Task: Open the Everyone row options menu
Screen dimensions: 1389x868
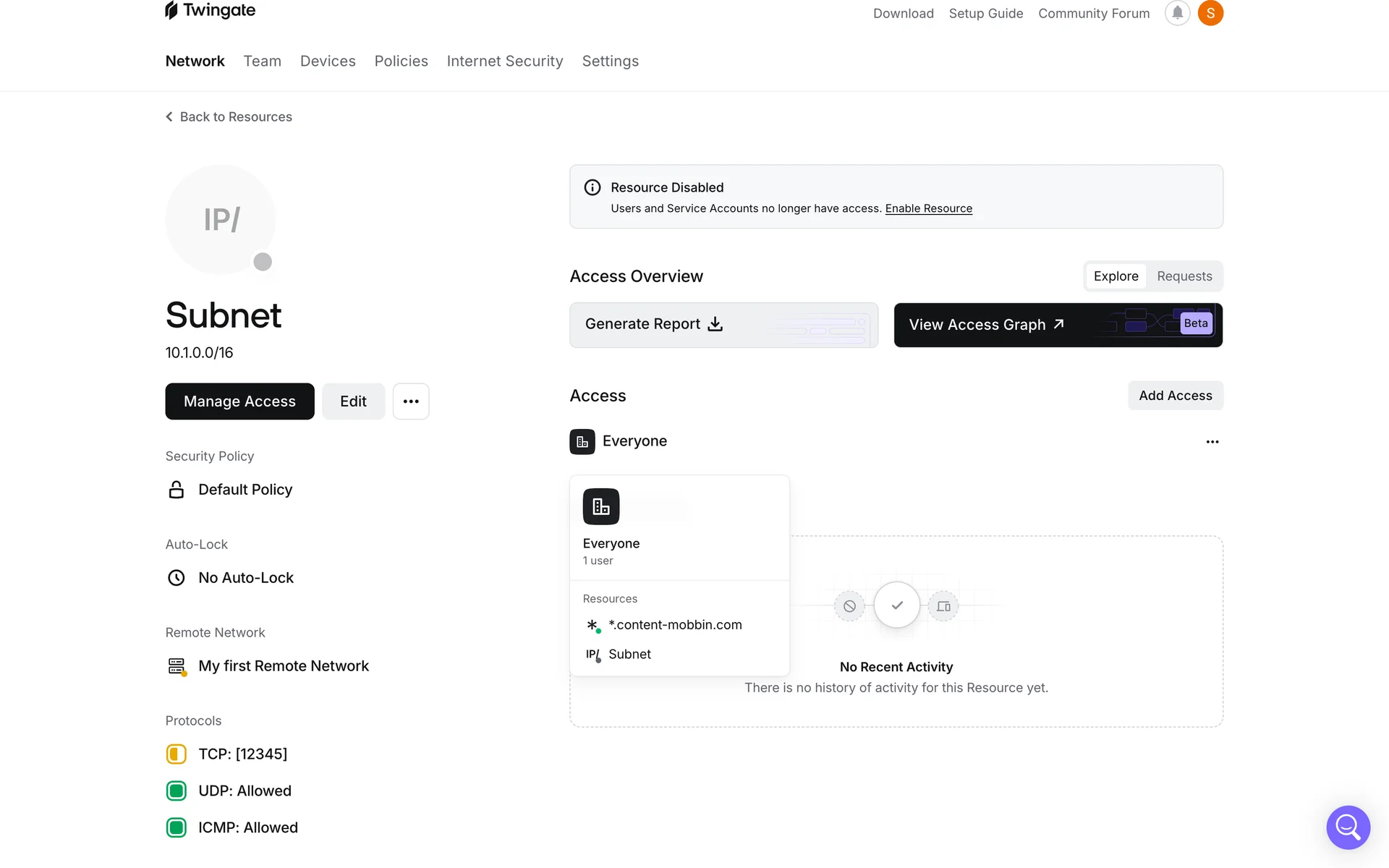Action: pyautogui.click(x=1212, y=442)
